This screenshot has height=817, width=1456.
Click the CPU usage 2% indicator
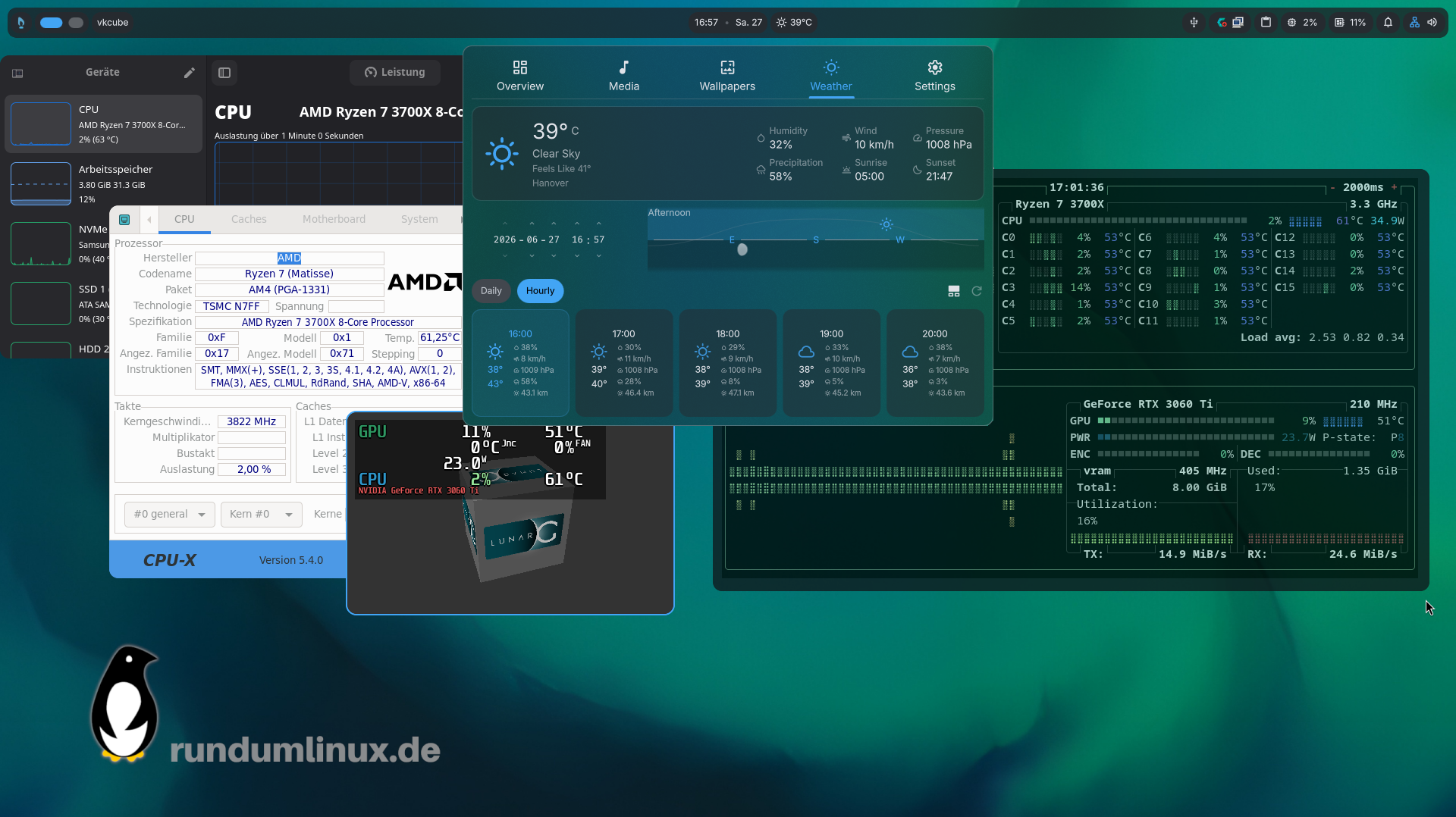pyautogui.click(x=1302, y=23)
